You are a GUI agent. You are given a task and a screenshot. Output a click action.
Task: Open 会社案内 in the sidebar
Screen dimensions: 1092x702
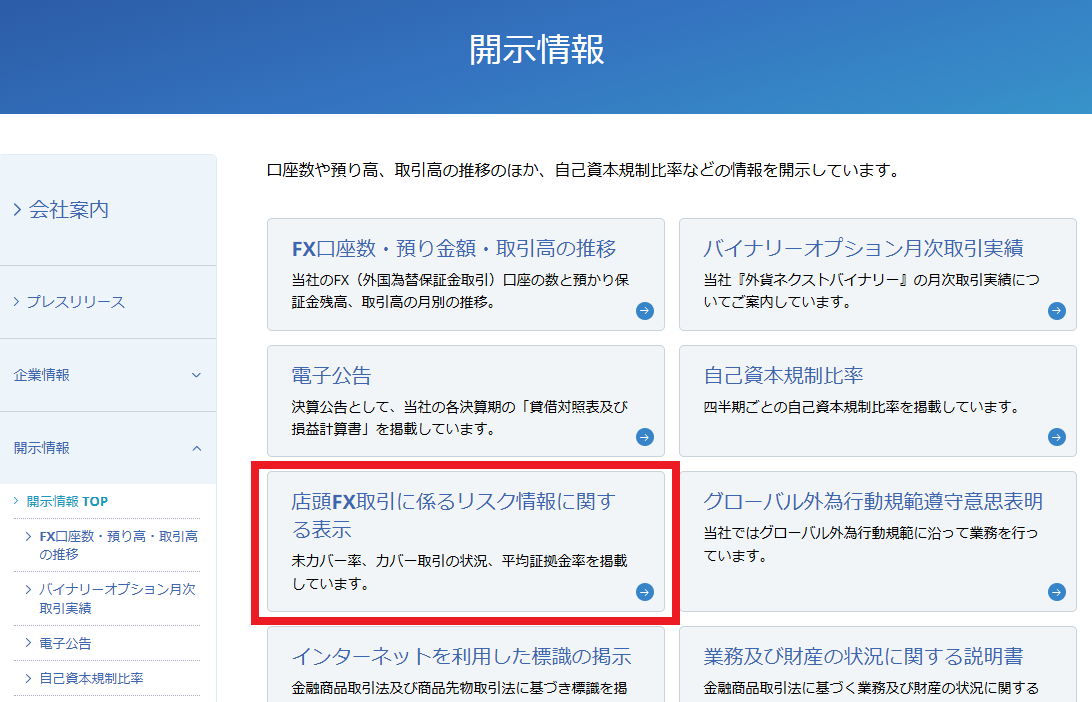pyautogui.click(x=68, y=210)
